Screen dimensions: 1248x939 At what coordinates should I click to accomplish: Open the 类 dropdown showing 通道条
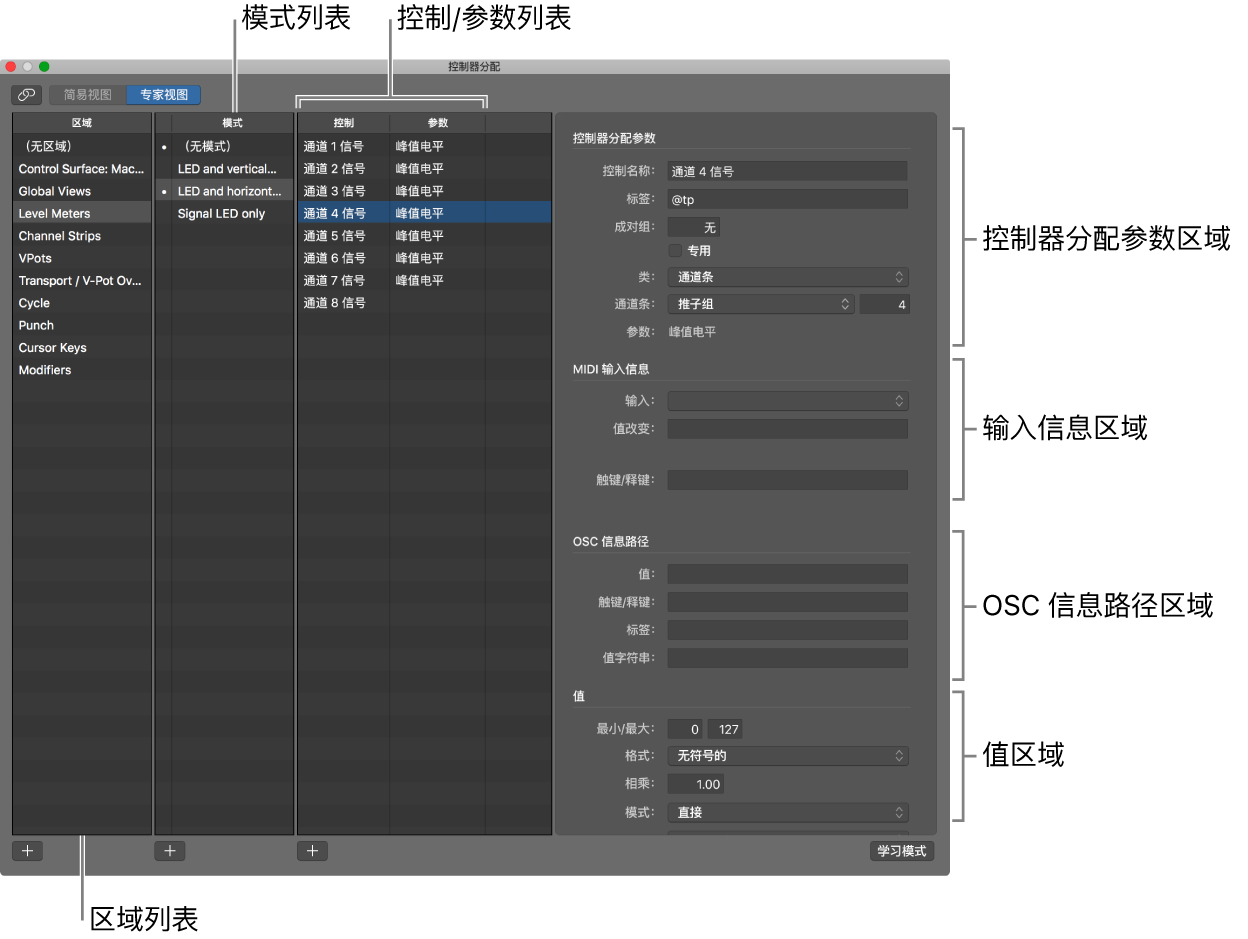pos(788,277)
